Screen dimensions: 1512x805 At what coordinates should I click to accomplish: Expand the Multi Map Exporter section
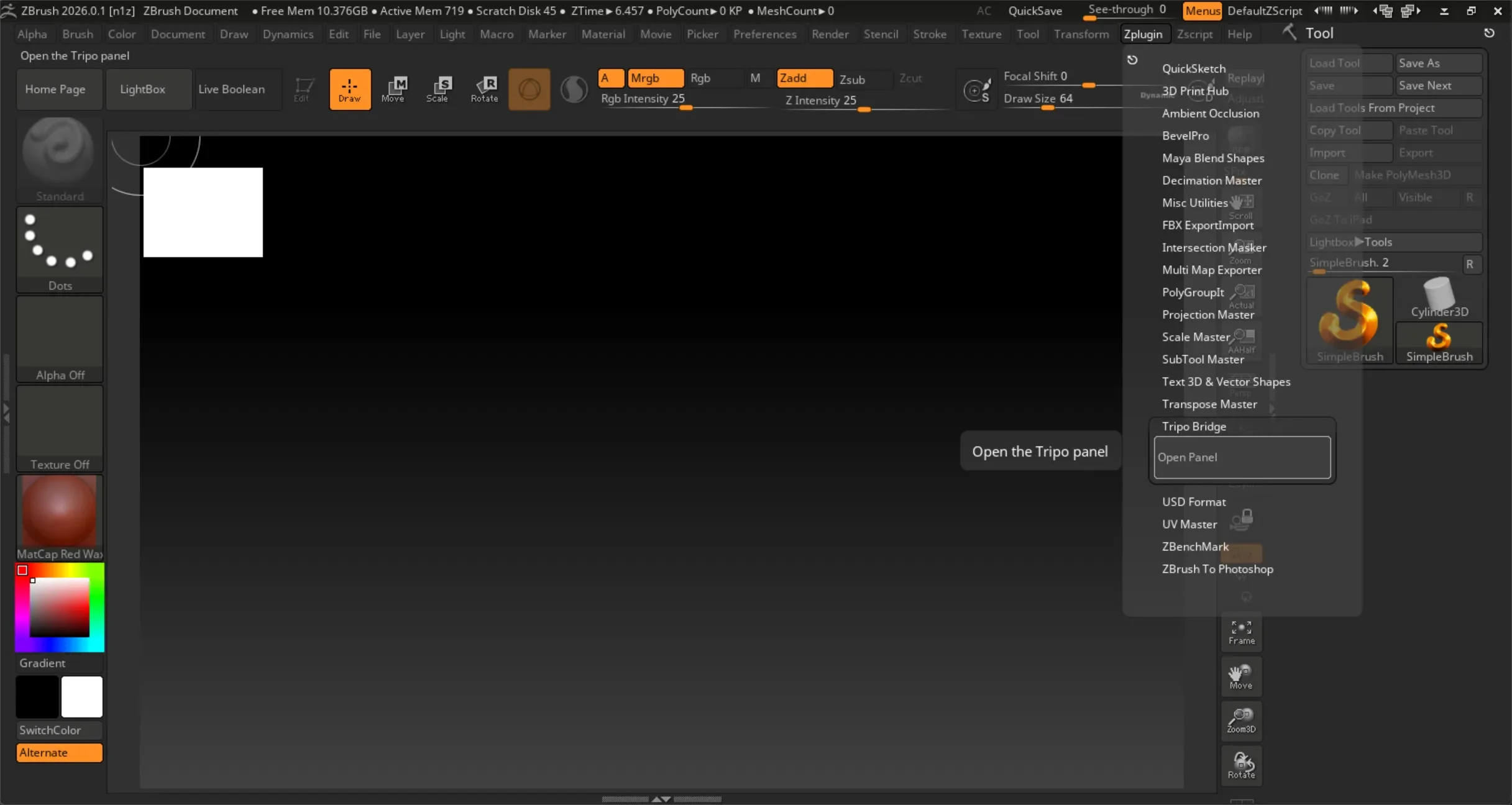pyautogui.click(x=1212, y=270)
